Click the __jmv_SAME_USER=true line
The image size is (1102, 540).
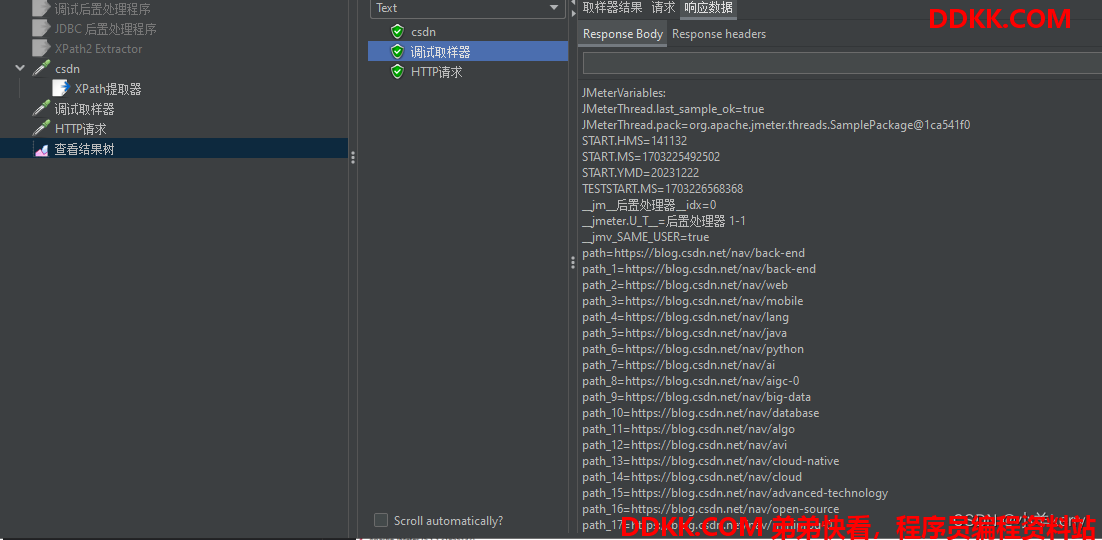(x=645, y=237)
